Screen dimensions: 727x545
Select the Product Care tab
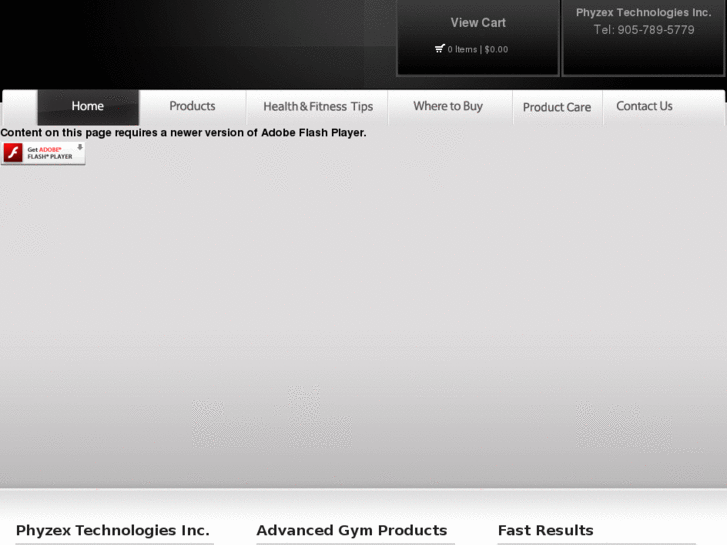point(557,107)
